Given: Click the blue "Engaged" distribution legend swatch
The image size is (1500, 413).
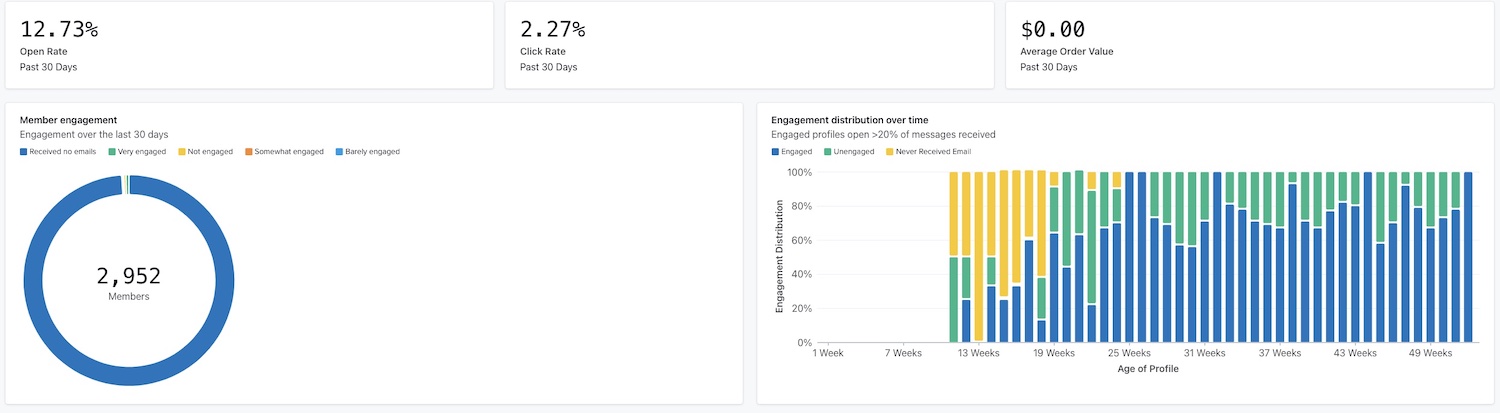Looking at the screenshot, I should pyautogui.click(x=776, y=152).
